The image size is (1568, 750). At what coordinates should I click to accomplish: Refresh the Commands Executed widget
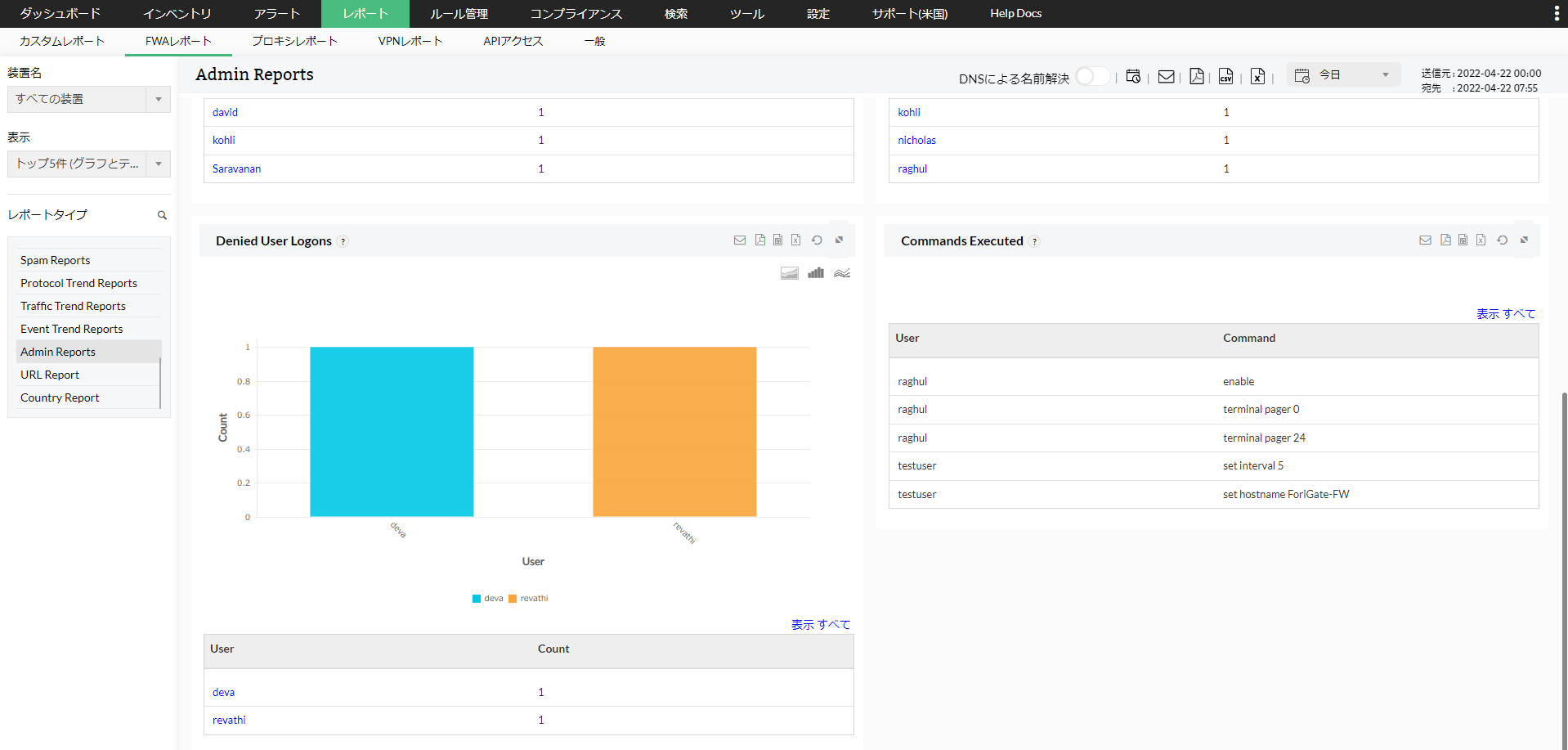1502,240
